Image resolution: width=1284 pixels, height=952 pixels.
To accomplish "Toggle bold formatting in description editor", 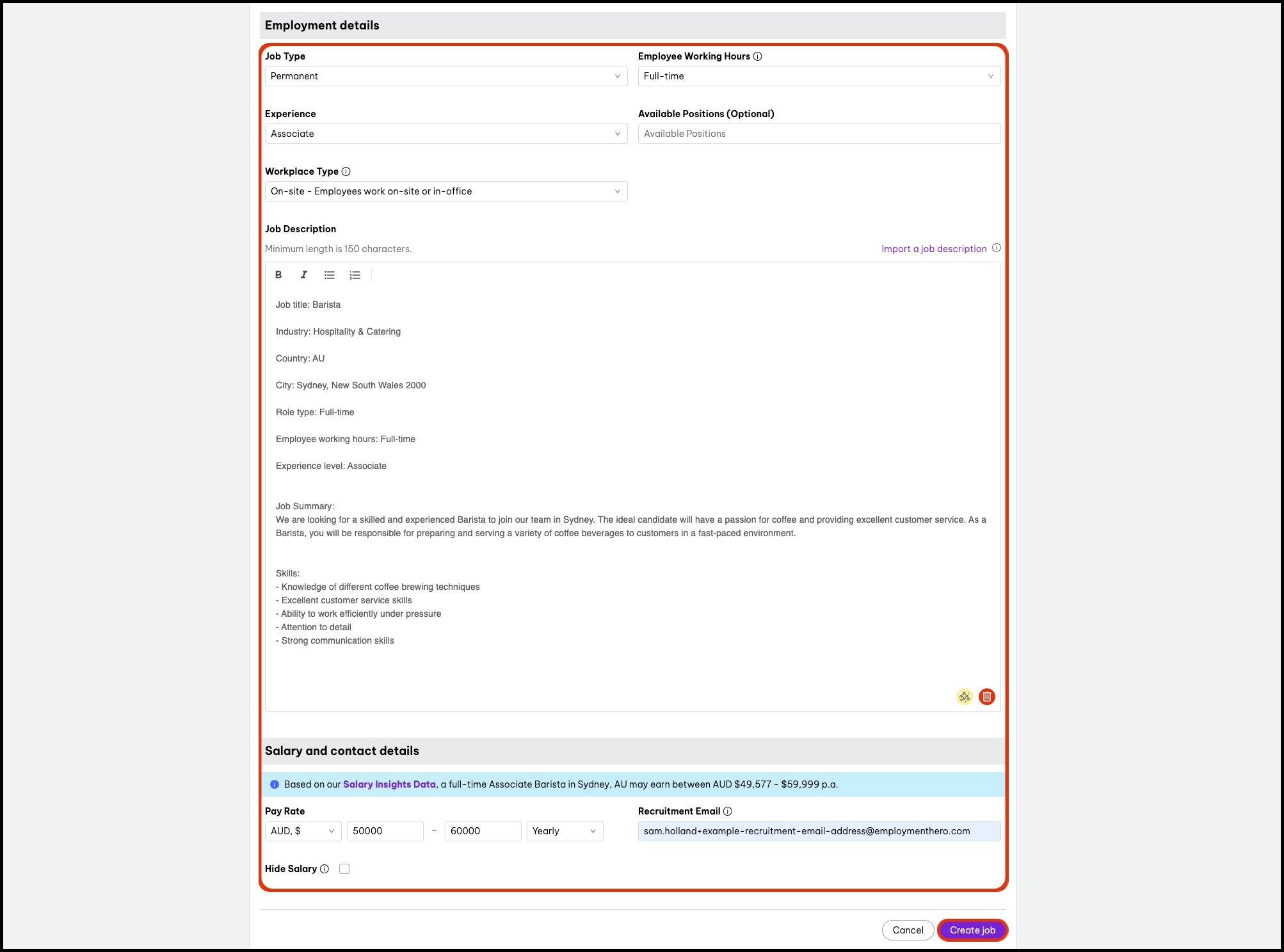I will [x=278, y=275].
